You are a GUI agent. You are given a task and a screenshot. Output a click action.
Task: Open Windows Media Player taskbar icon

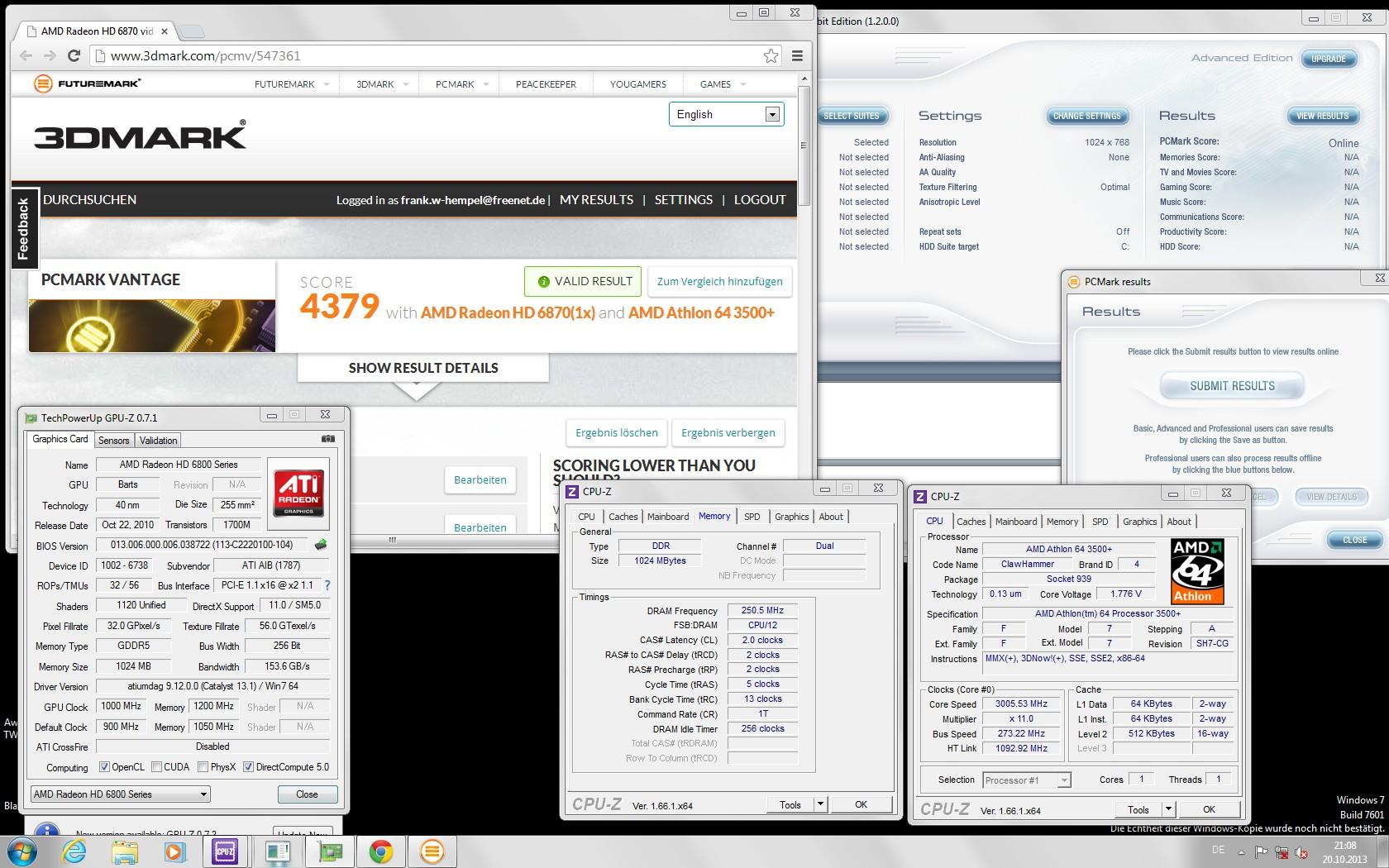click(175, 851)
